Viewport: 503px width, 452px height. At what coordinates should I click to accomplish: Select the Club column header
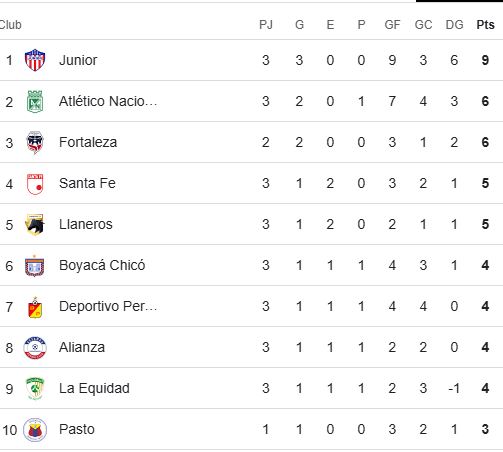[x=11, y=25]
